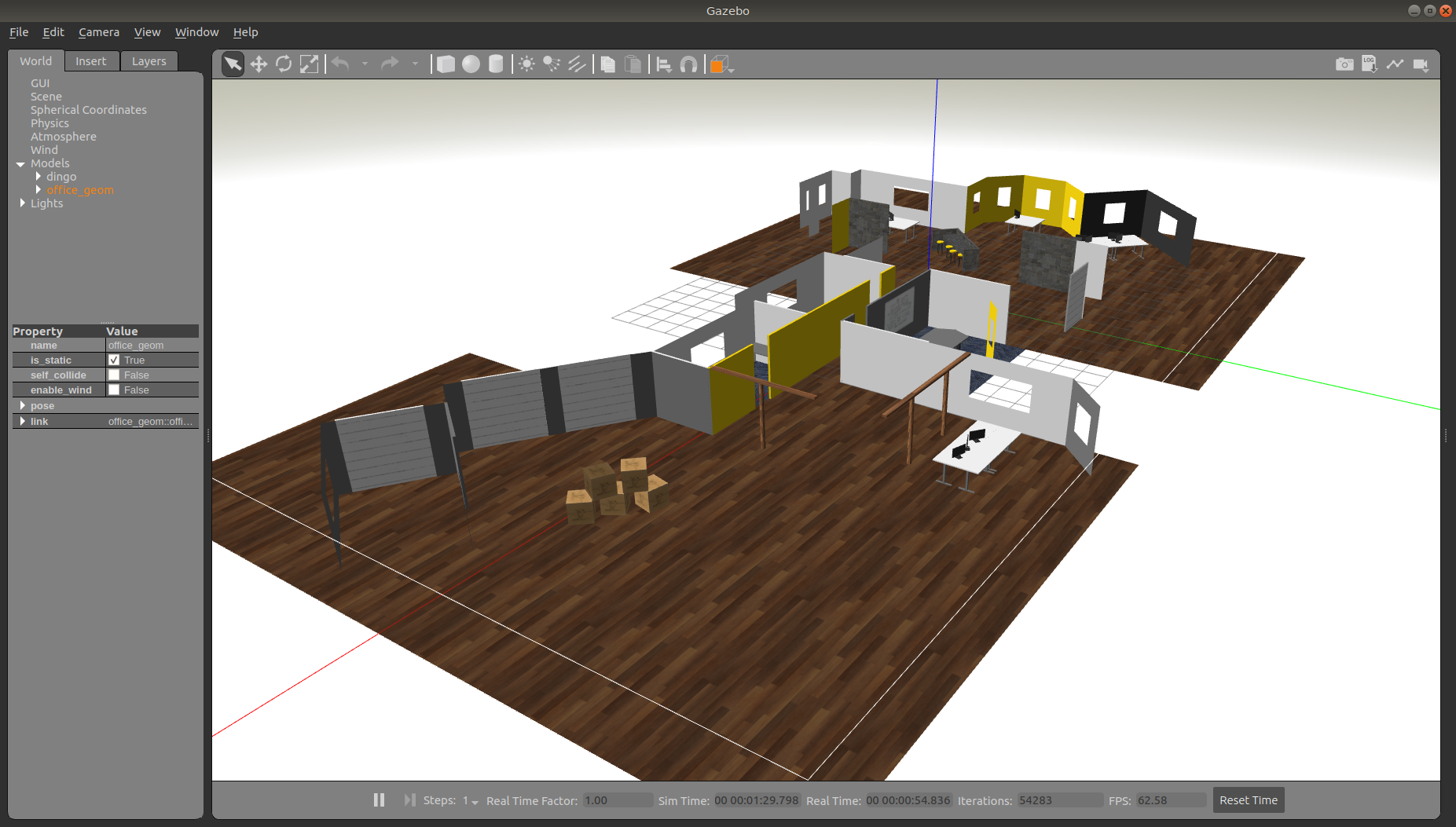The width and height of the screenshot is (1456, 827).
Task: Click the redo arrow icon
Action: pos(390,64)
